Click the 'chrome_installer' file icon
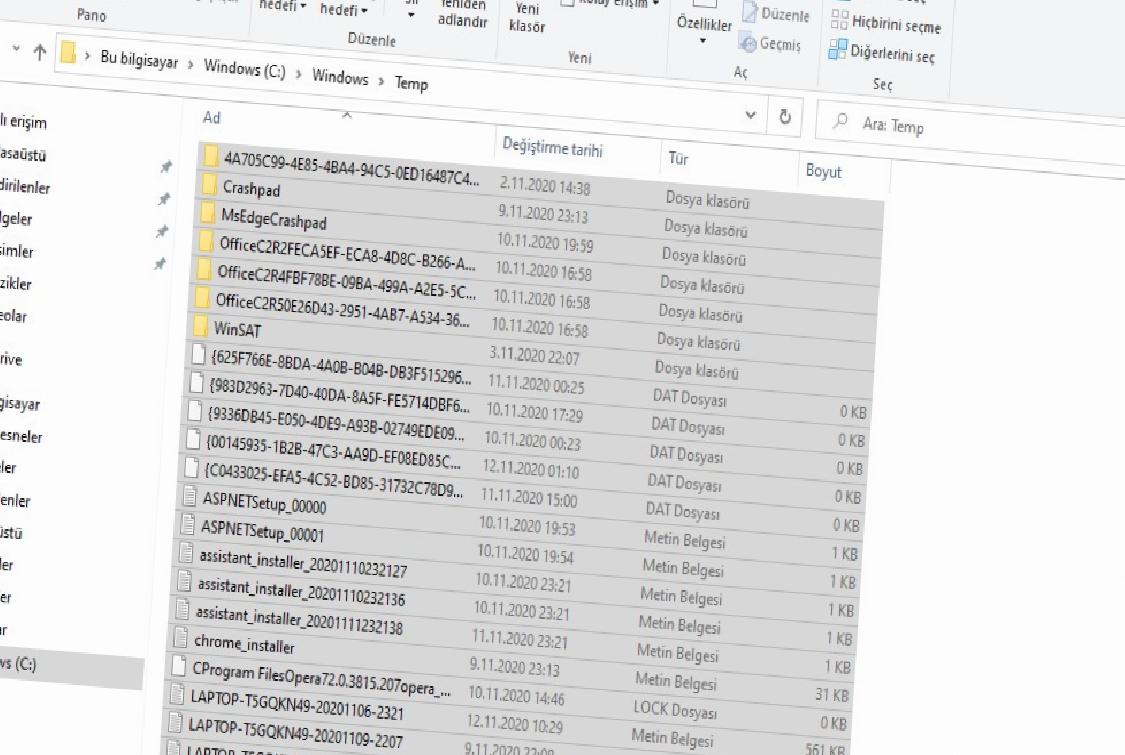1125x755 pixels. click(x=181, y=637)
